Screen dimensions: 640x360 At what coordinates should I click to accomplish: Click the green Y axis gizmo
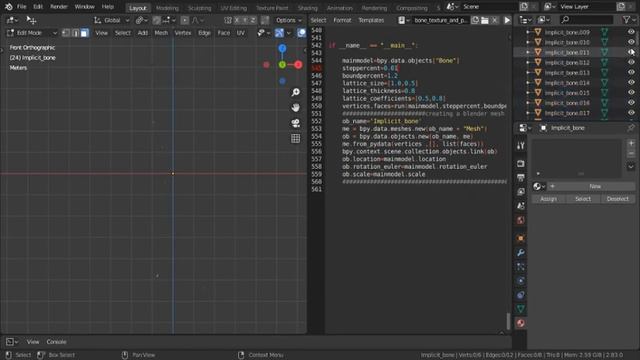282,64
